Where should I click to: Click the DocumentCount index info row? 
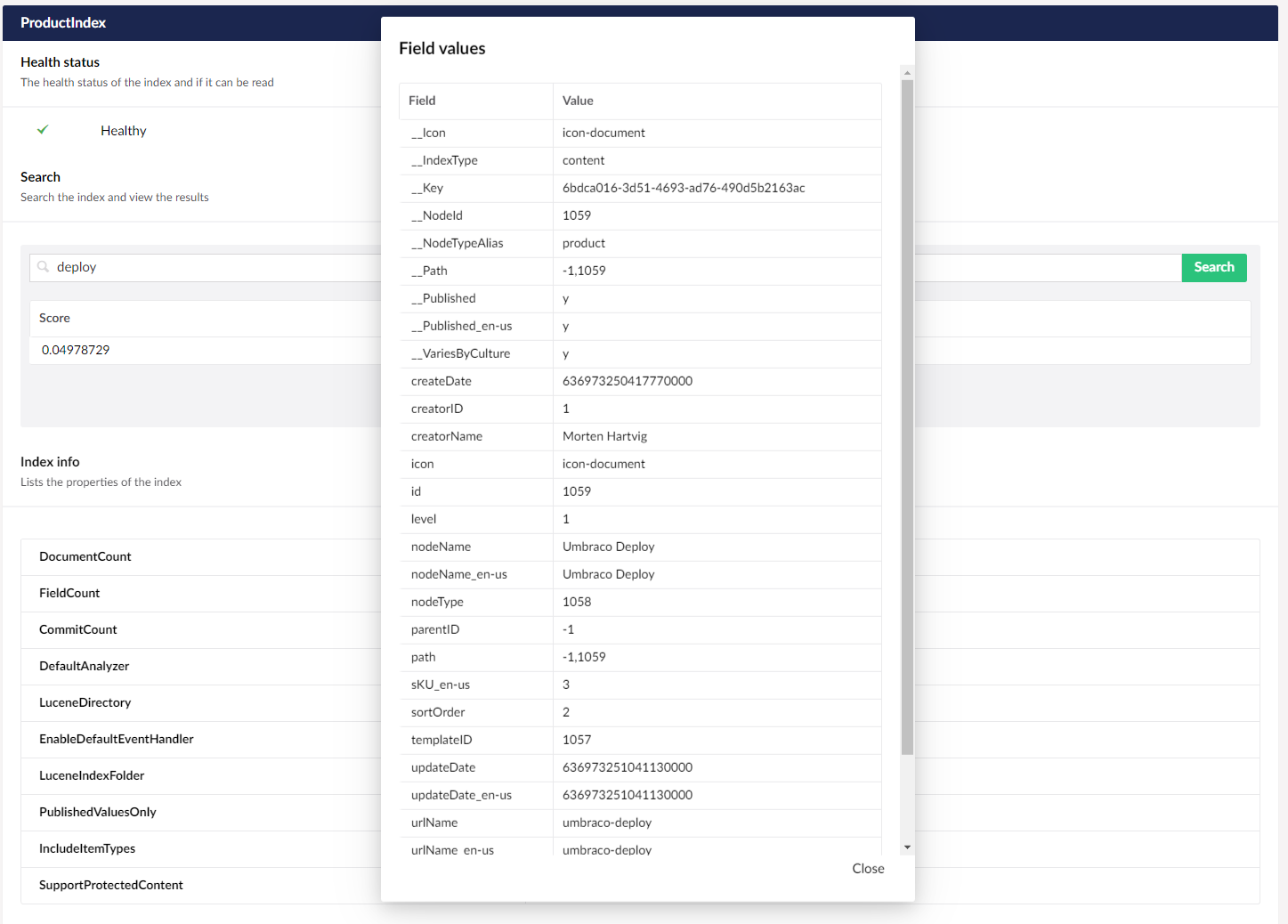click(x=85, y=556)
